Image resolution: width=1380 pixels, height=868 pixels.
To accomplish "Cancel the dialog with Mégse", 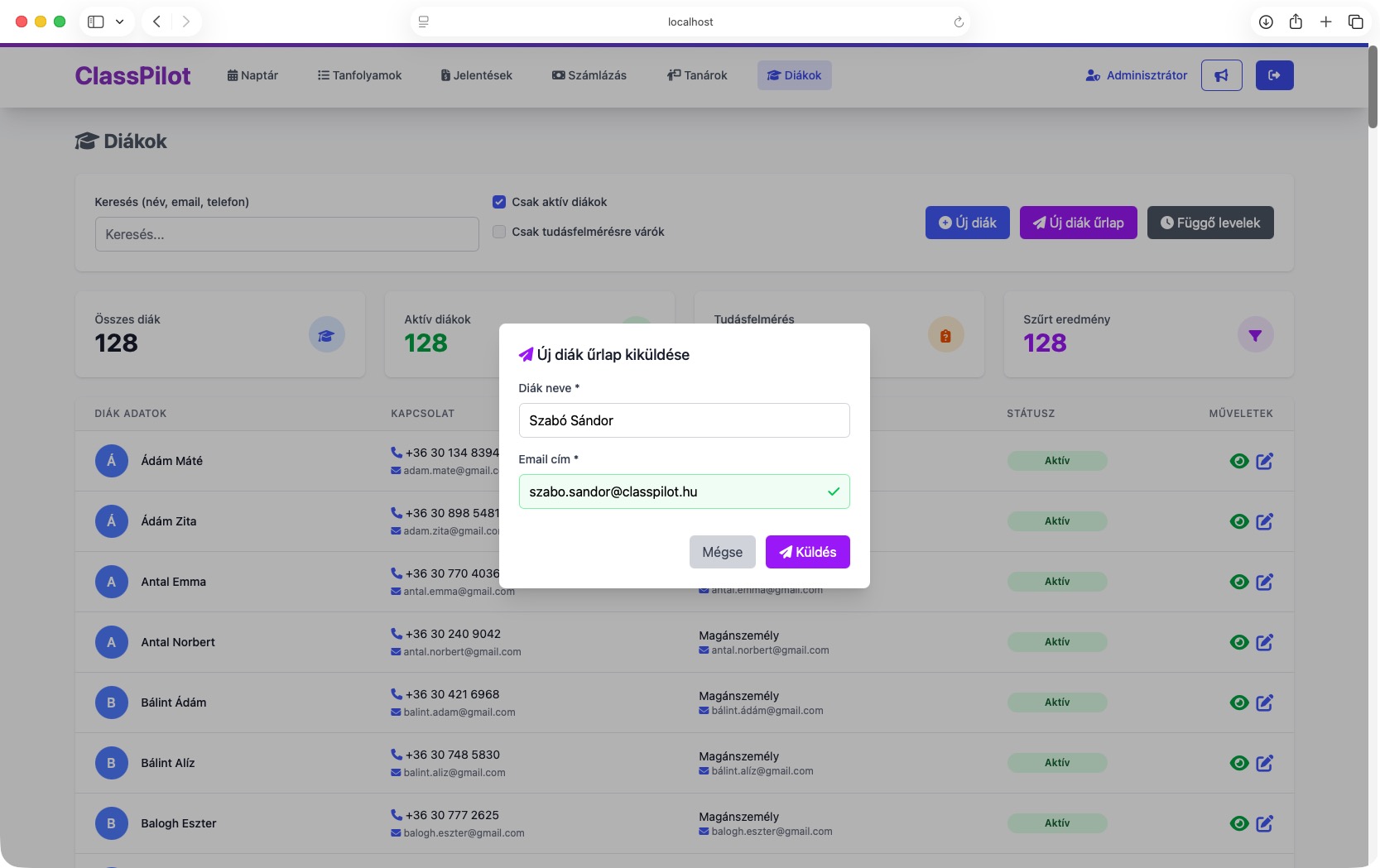I will coord(722,552).
